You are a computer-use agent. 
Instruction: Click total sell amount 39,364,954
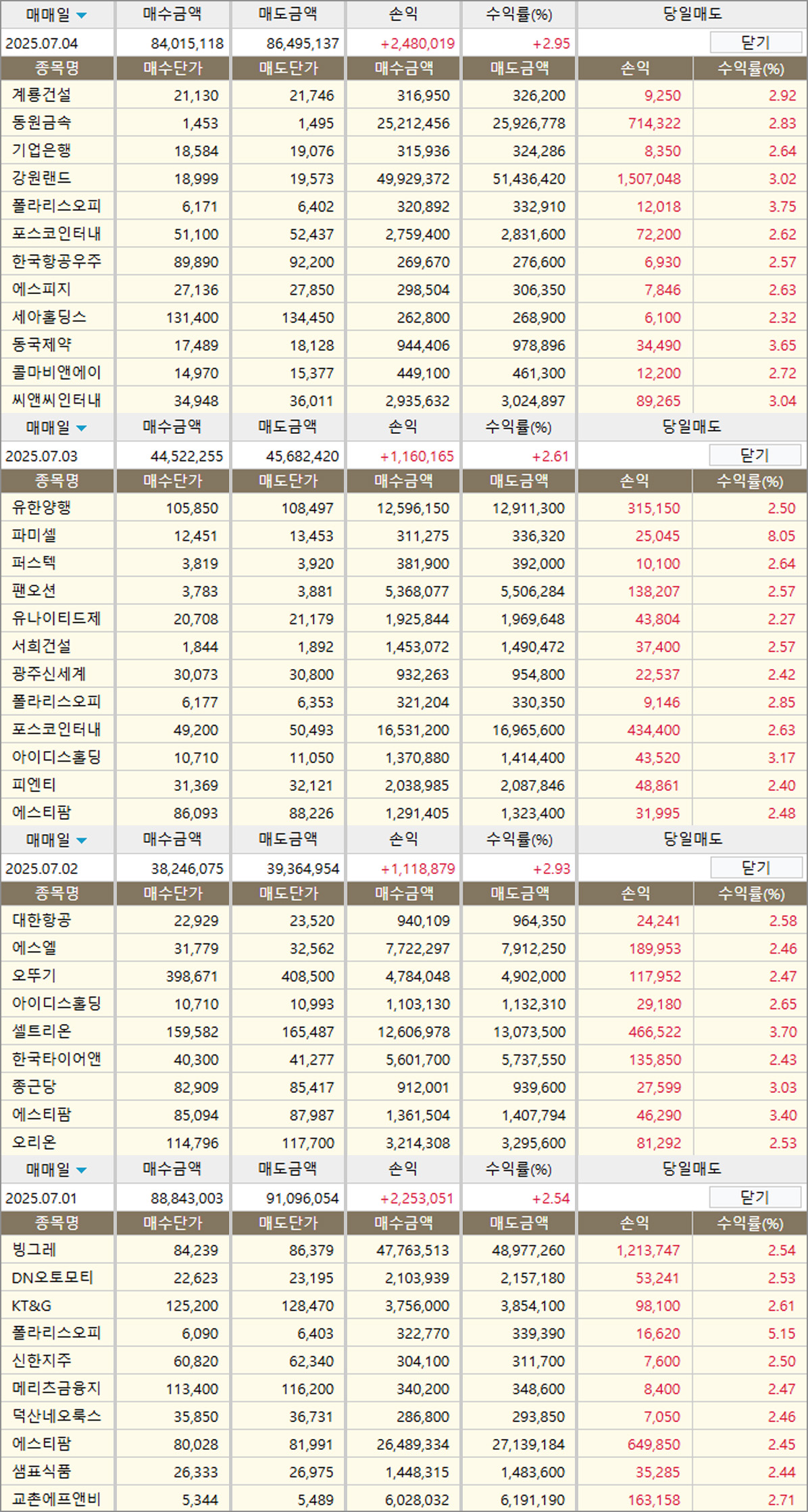(x=303, y=869)
